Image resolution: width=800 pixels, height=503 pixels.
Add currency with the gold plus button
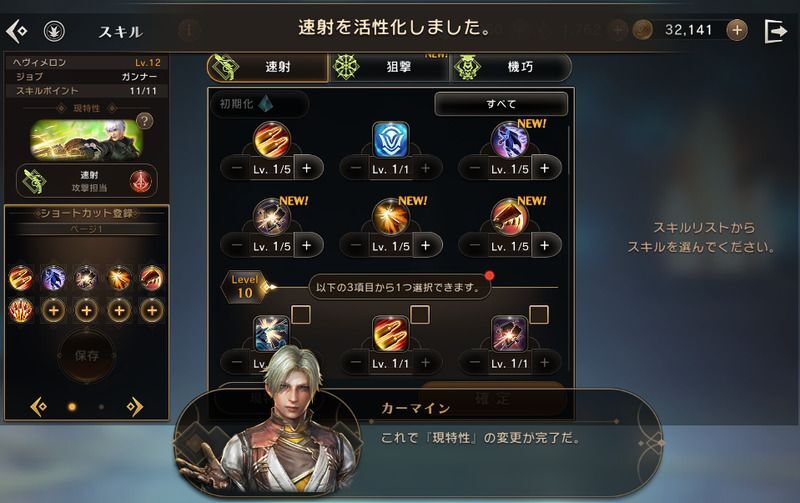[736, 31]
